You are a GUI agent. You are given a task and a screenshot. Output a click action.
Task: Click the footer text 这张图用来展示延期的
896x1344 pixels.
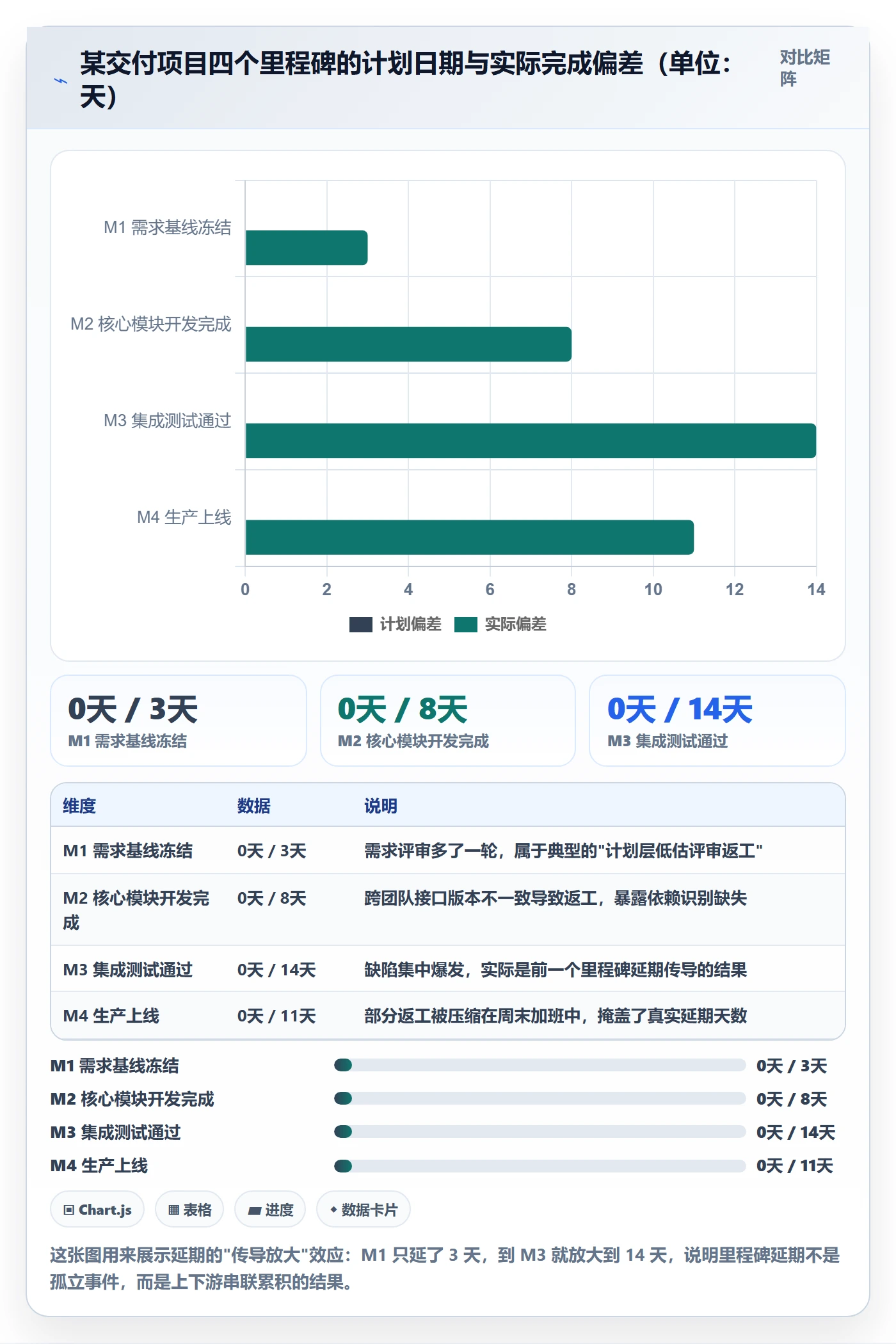tap(445, 1268)
